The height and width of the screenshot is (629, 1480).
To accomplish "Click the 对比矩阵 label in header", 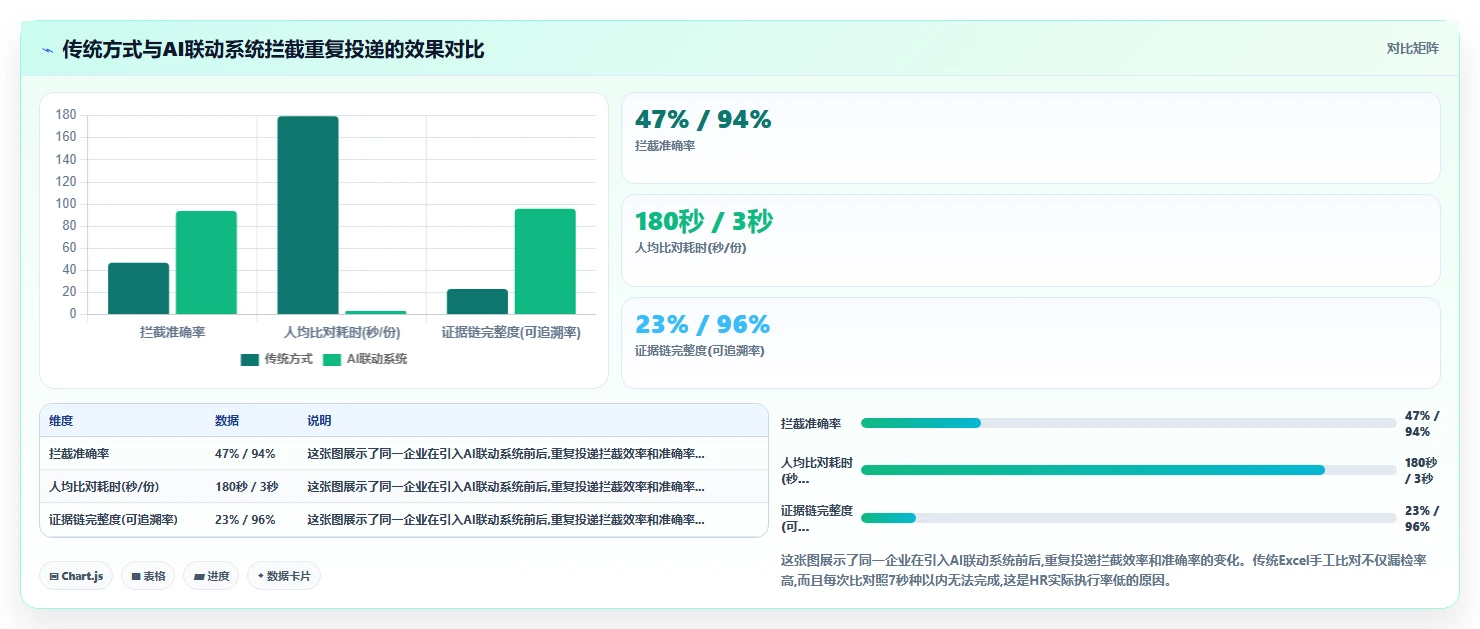I will pos(1413,49).
